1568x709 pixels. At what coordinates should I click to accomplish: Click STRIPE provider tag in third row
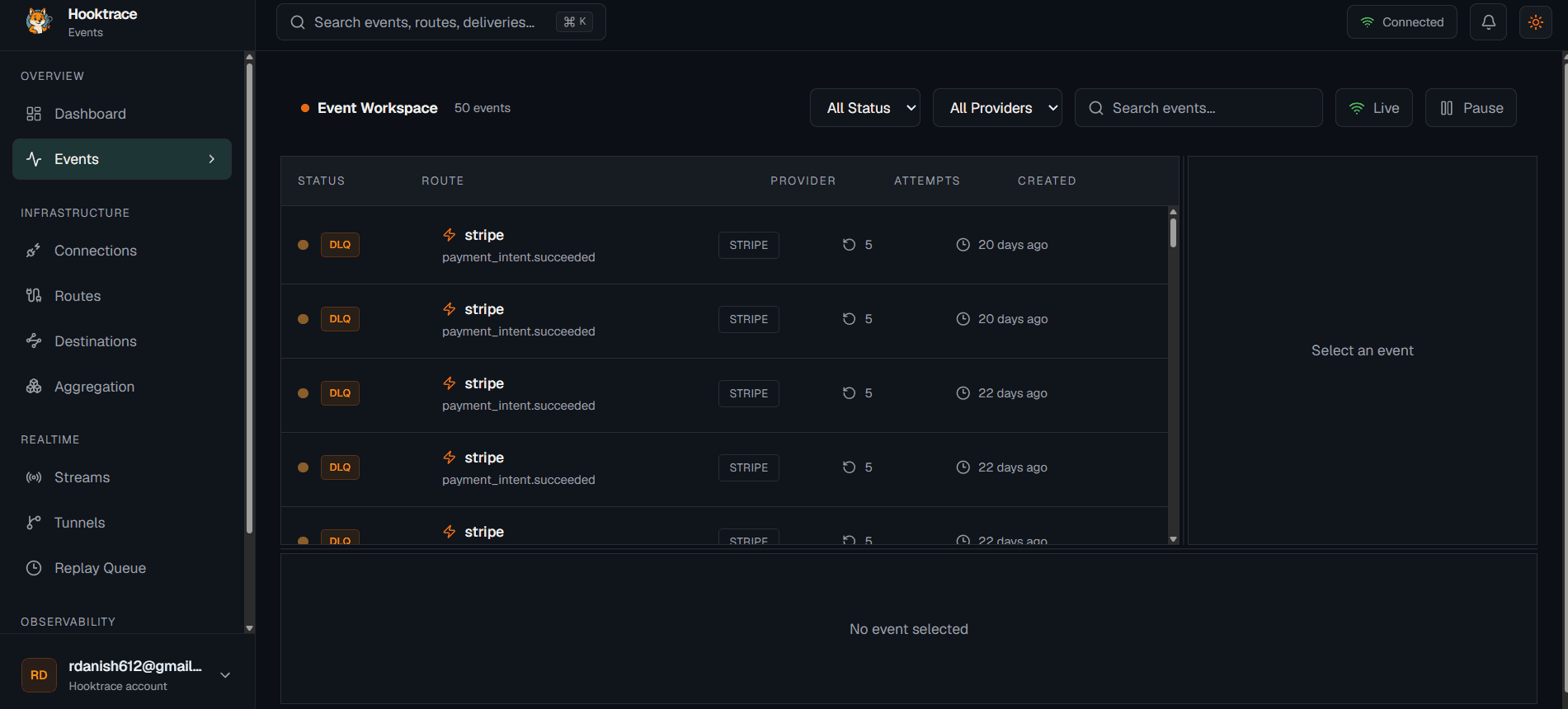pos(749,393)
